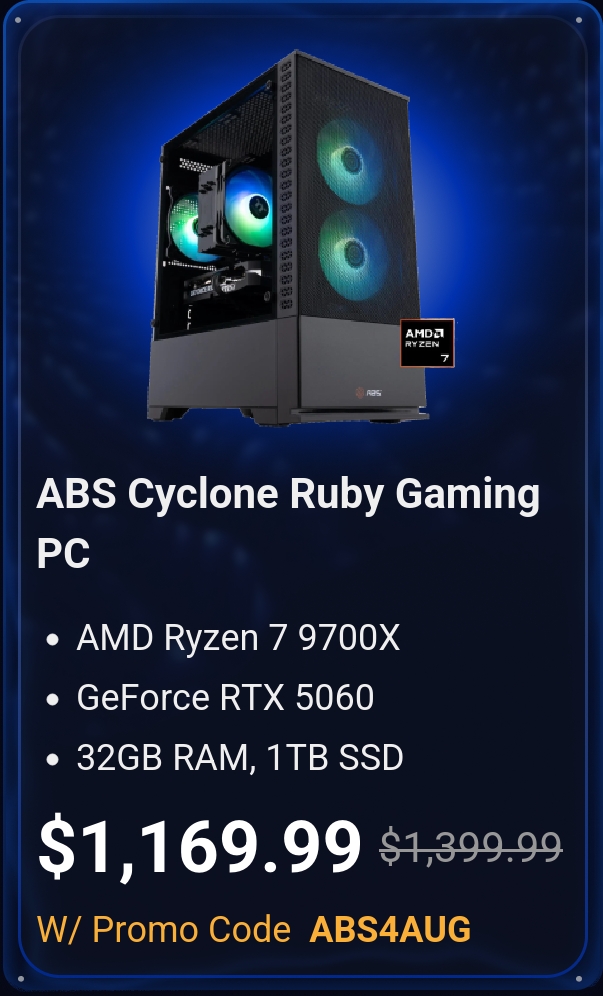Select the ABS4AUG promo code

[x=390, y=929]
